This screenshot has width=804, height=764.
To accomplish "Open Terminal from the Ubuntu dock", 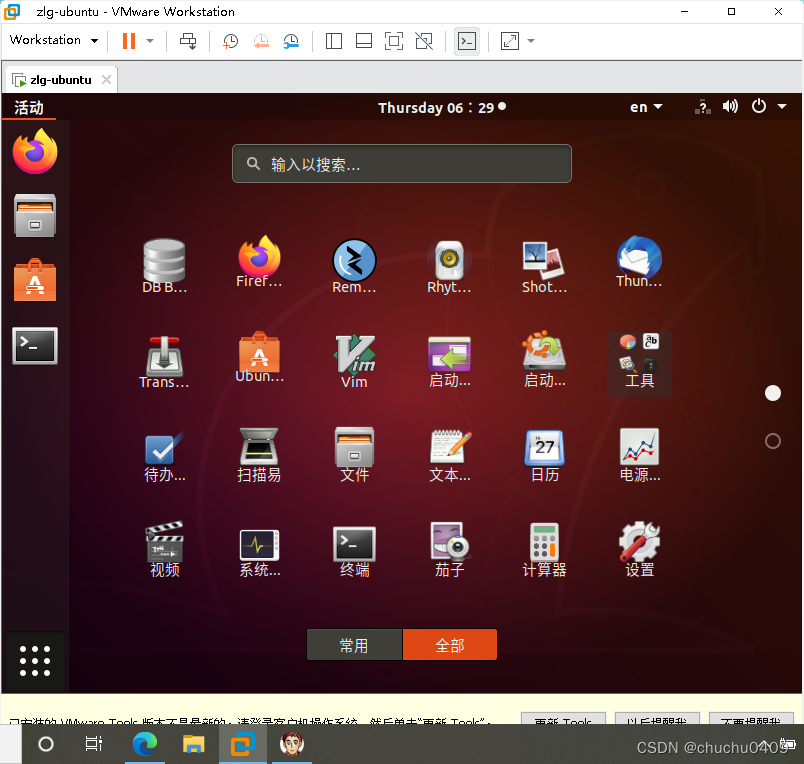I will [35, 346].
